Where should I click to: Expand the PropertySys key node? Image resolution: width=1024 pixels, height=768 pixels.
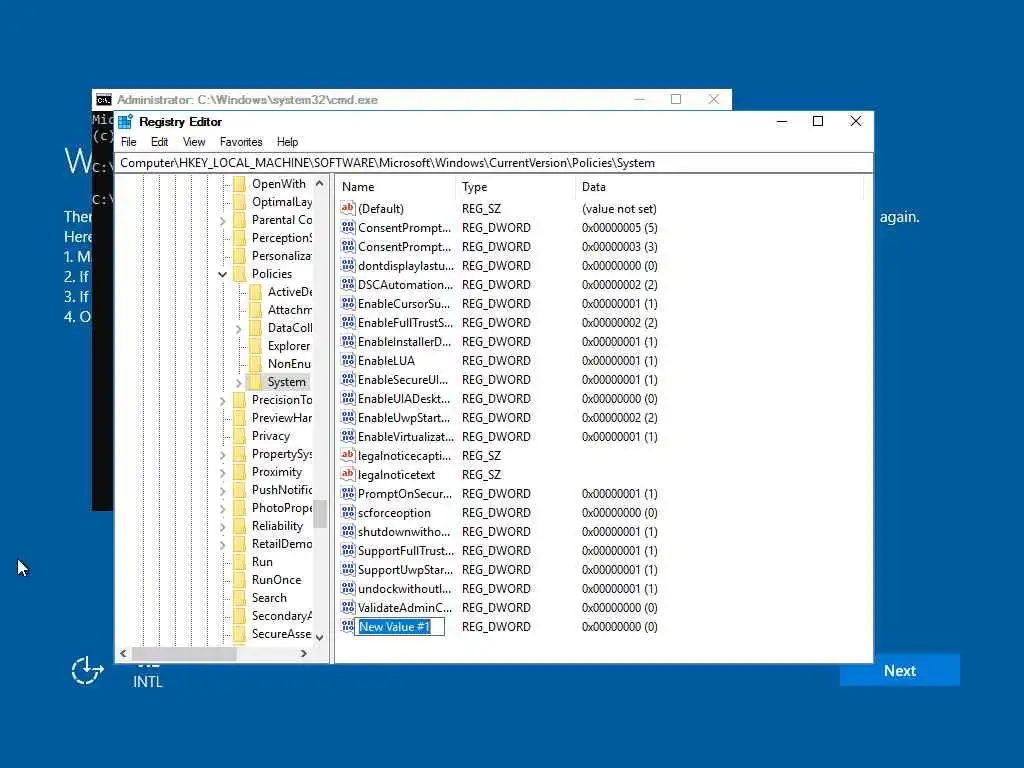pos(223,455)
